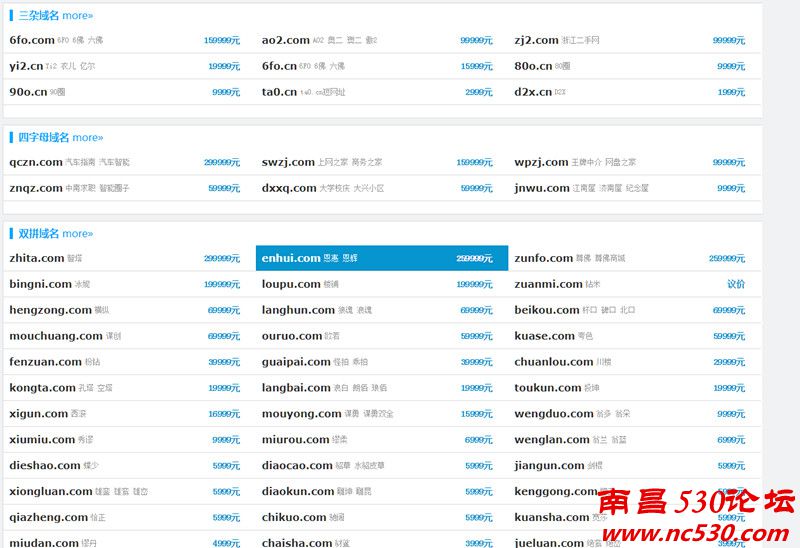Click the 6fo.com domain listing
The height and width of the screenshot is (548, 800).
point(32,40)
